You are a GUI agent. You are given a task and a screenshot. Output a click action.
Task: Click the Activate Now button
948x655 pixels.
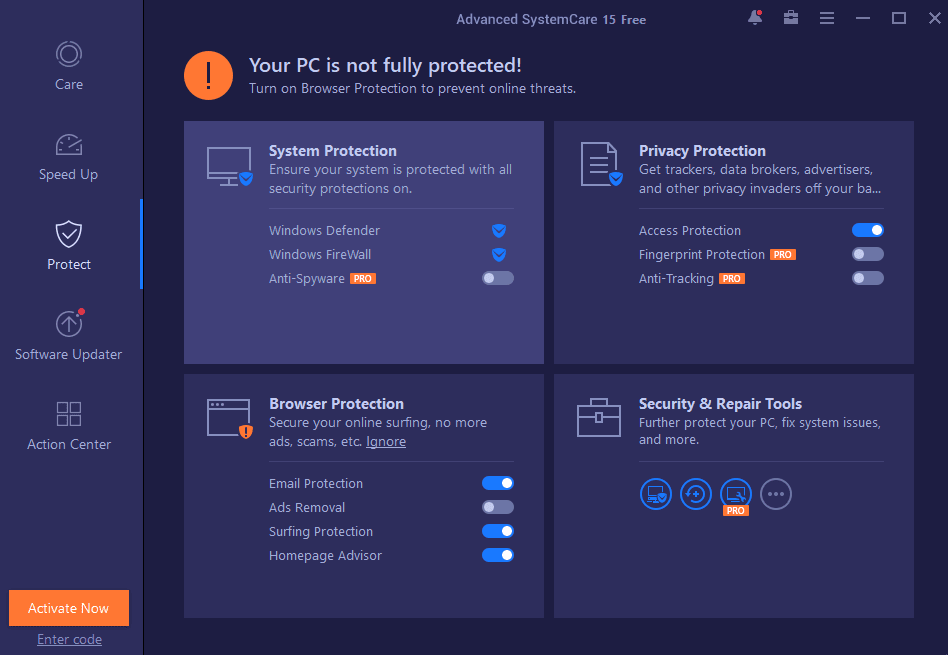coord(68,607)
